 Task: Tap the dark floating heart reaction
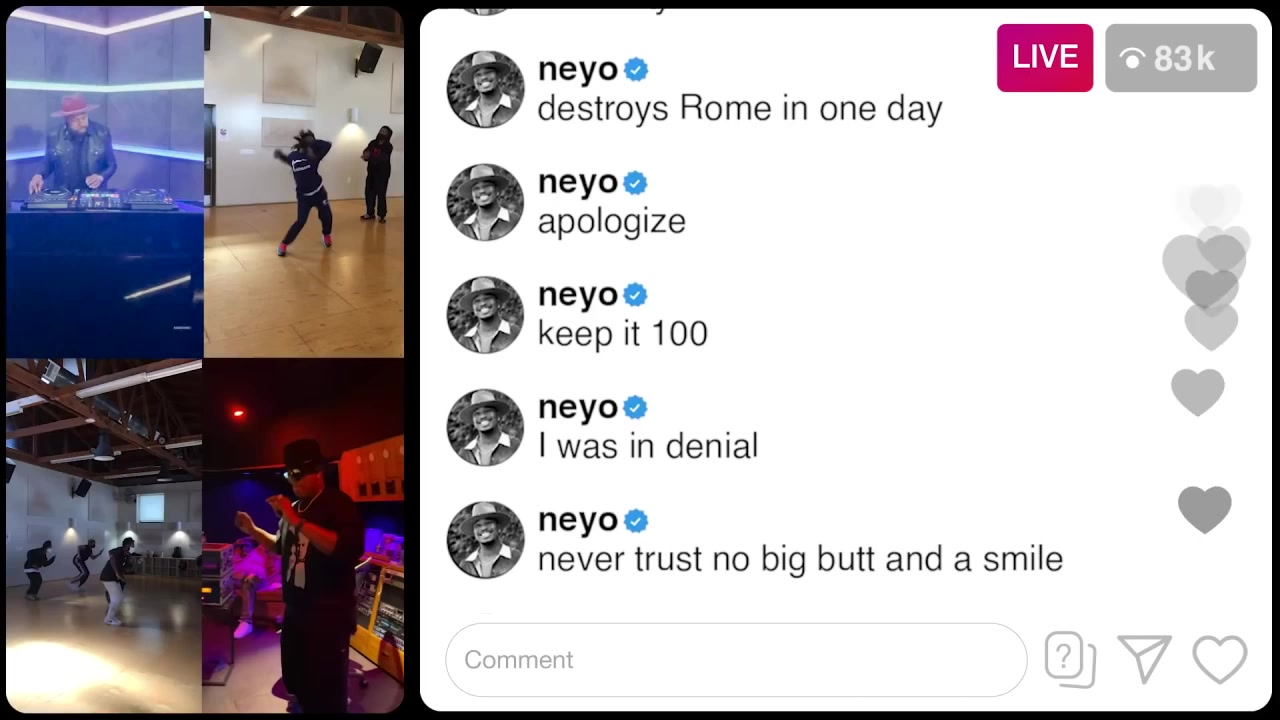click(1205, 510)
